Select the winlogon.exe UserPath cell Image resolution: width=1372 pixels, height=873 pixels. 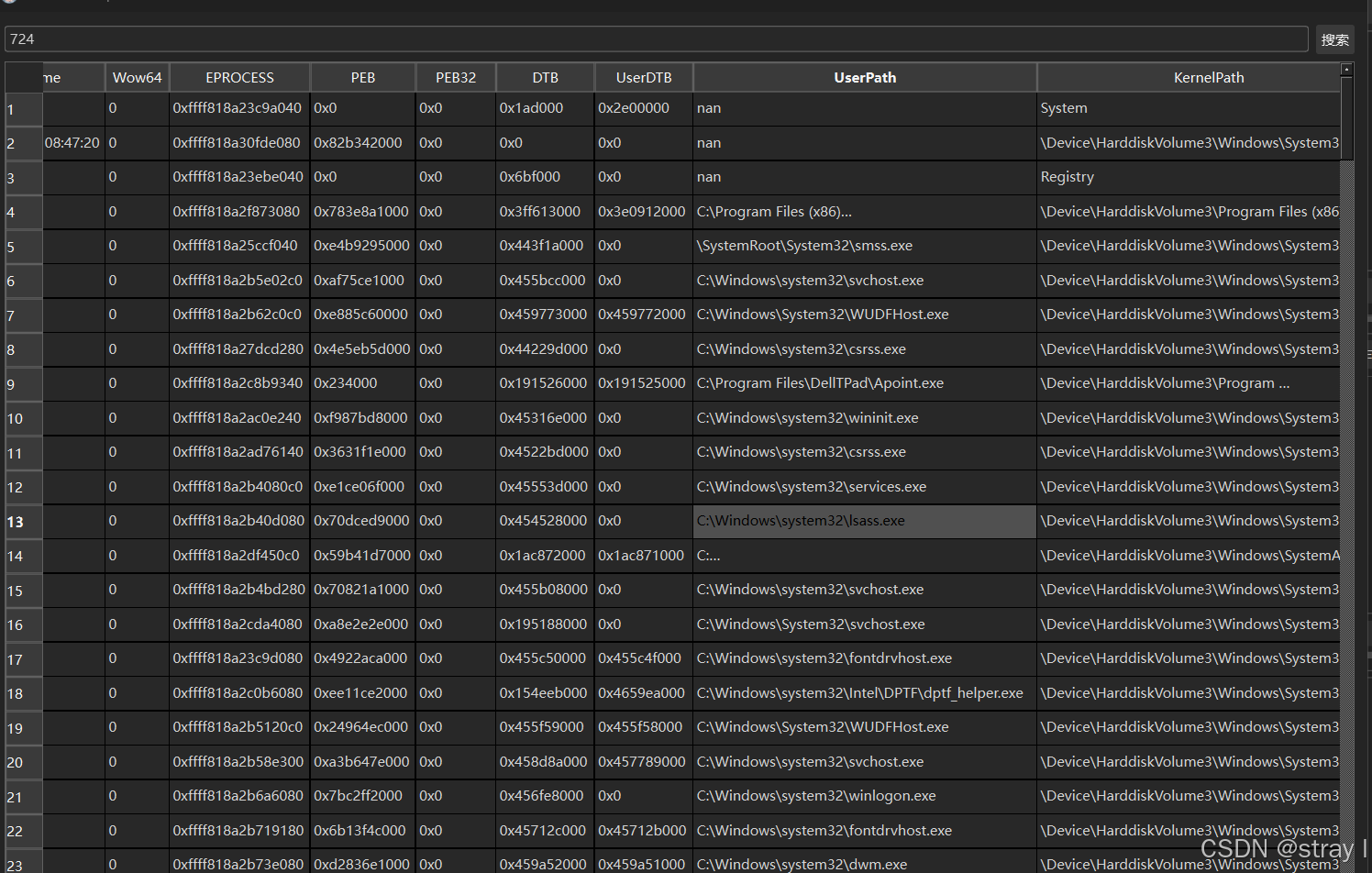click(x=865, y=796)
